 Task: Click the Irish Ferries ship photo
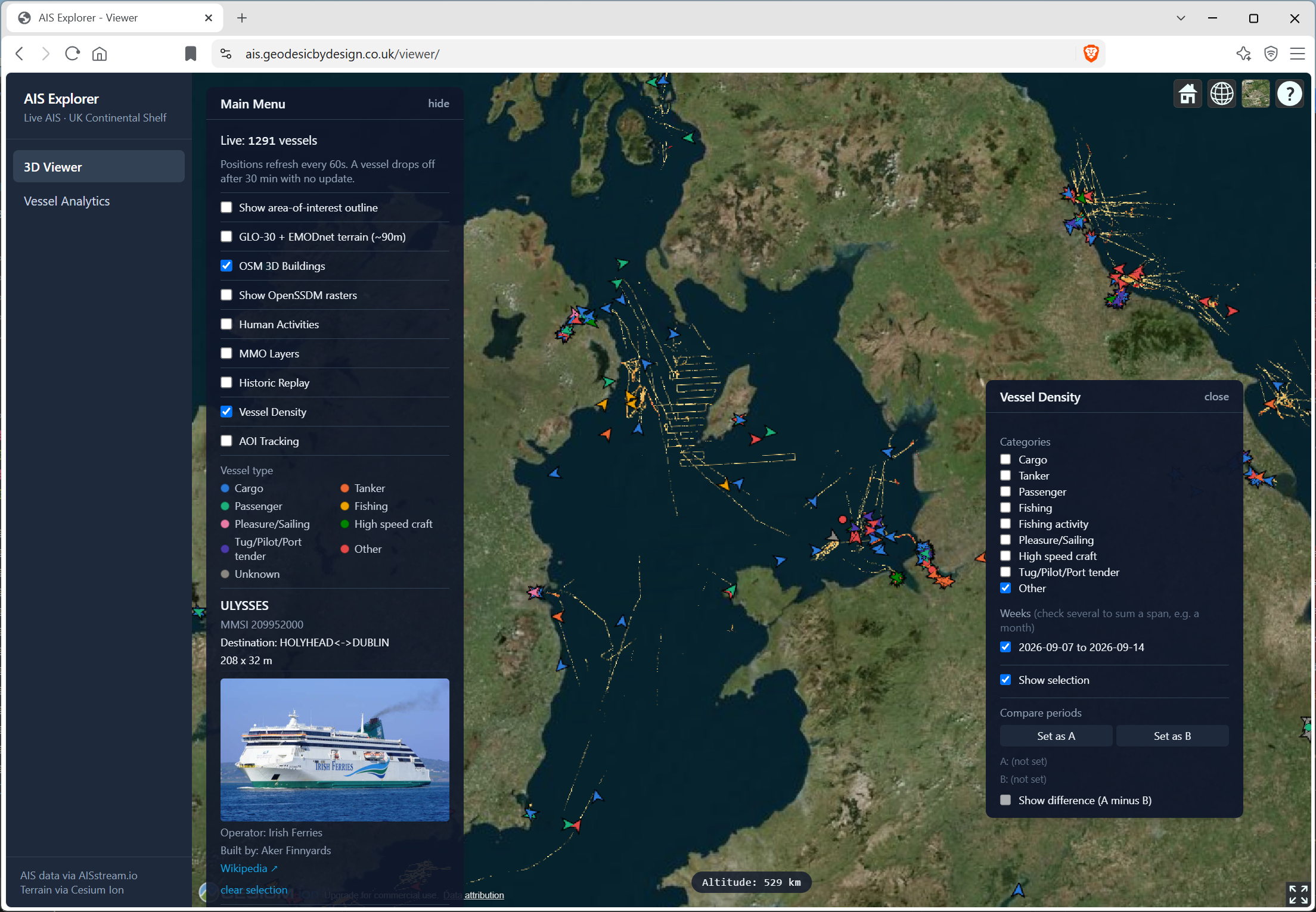[335, 750]
